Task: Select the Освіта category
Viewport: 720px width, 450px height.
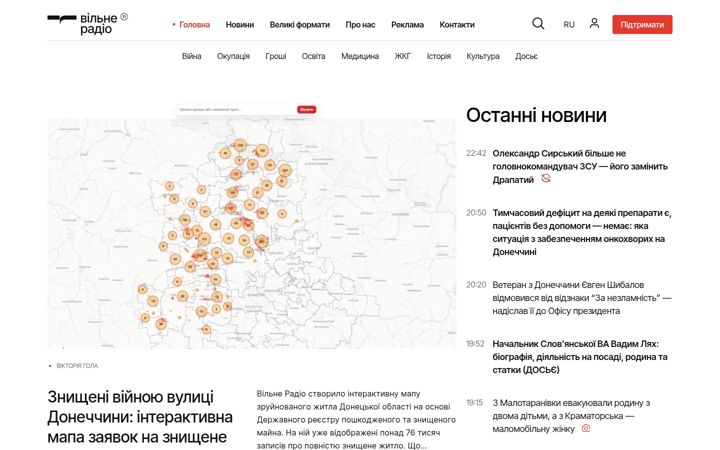Action: (x=314, y=56)
